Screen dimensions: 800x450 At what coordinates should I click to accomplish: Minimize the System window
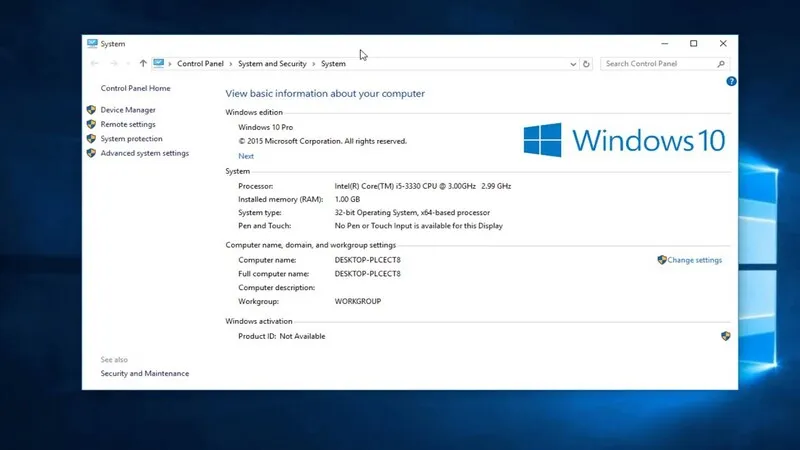(x=664, y=43)
